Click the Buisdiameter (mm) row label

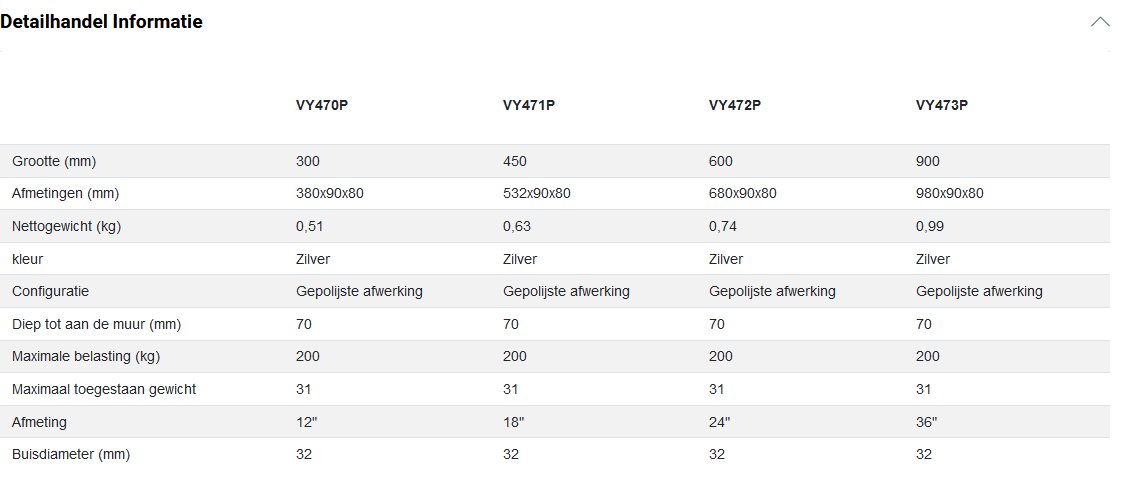click(71, 454)
